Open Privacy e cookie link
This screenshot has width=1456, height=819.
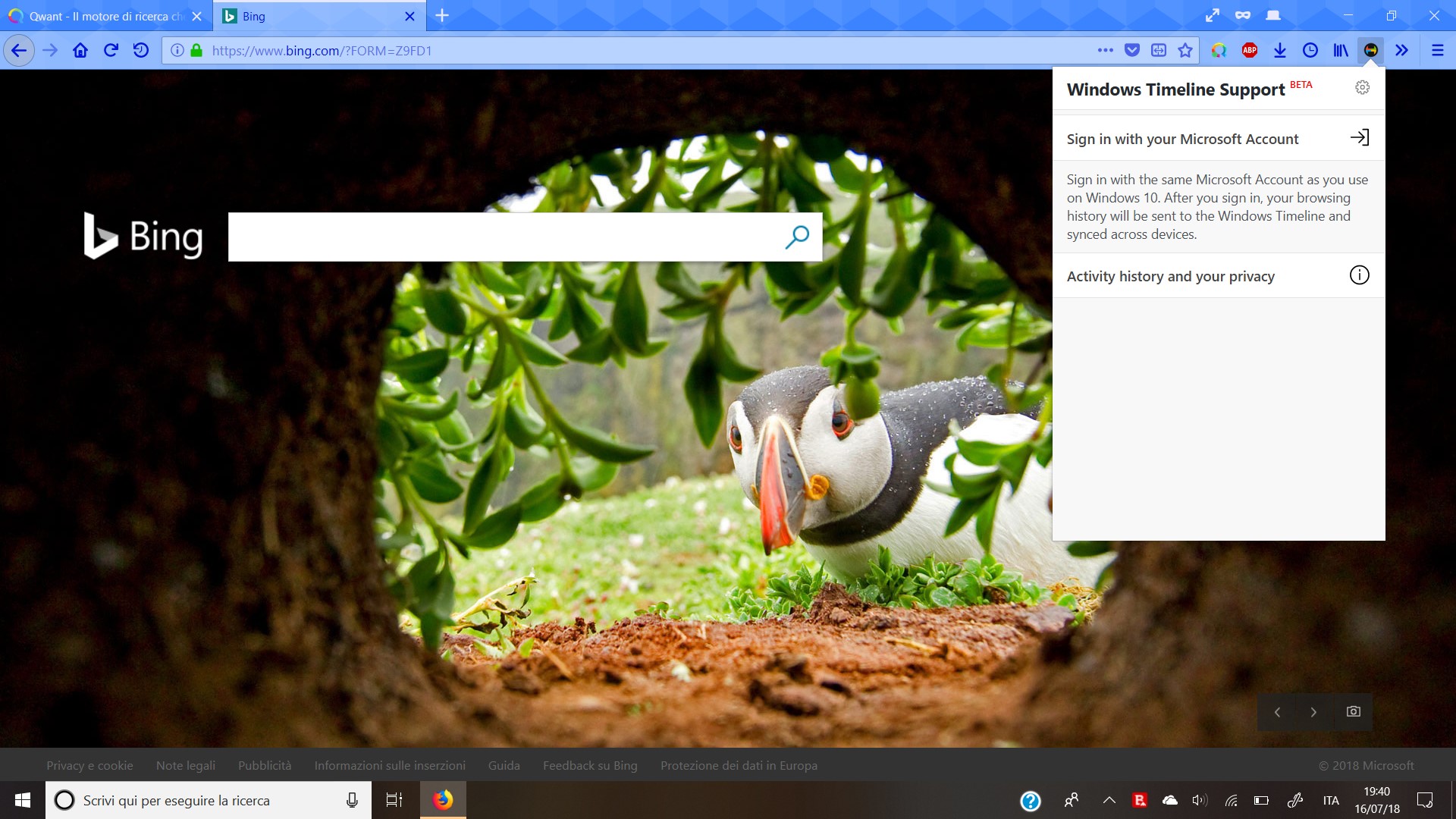pyautogui.click(x=89, y=766)
